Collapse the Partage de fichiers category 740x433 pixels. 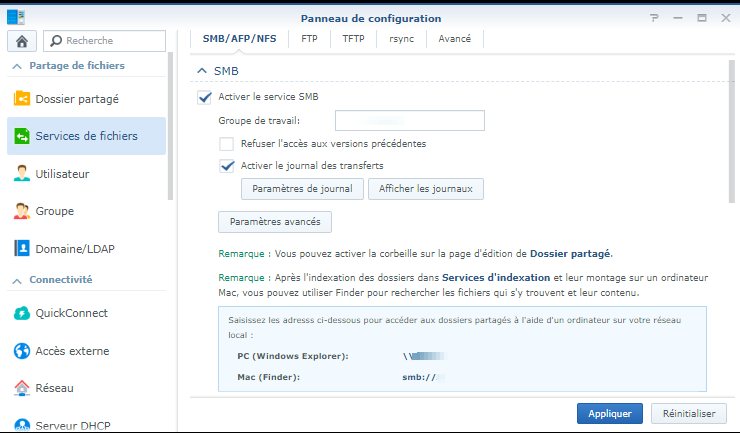[16, 66]
